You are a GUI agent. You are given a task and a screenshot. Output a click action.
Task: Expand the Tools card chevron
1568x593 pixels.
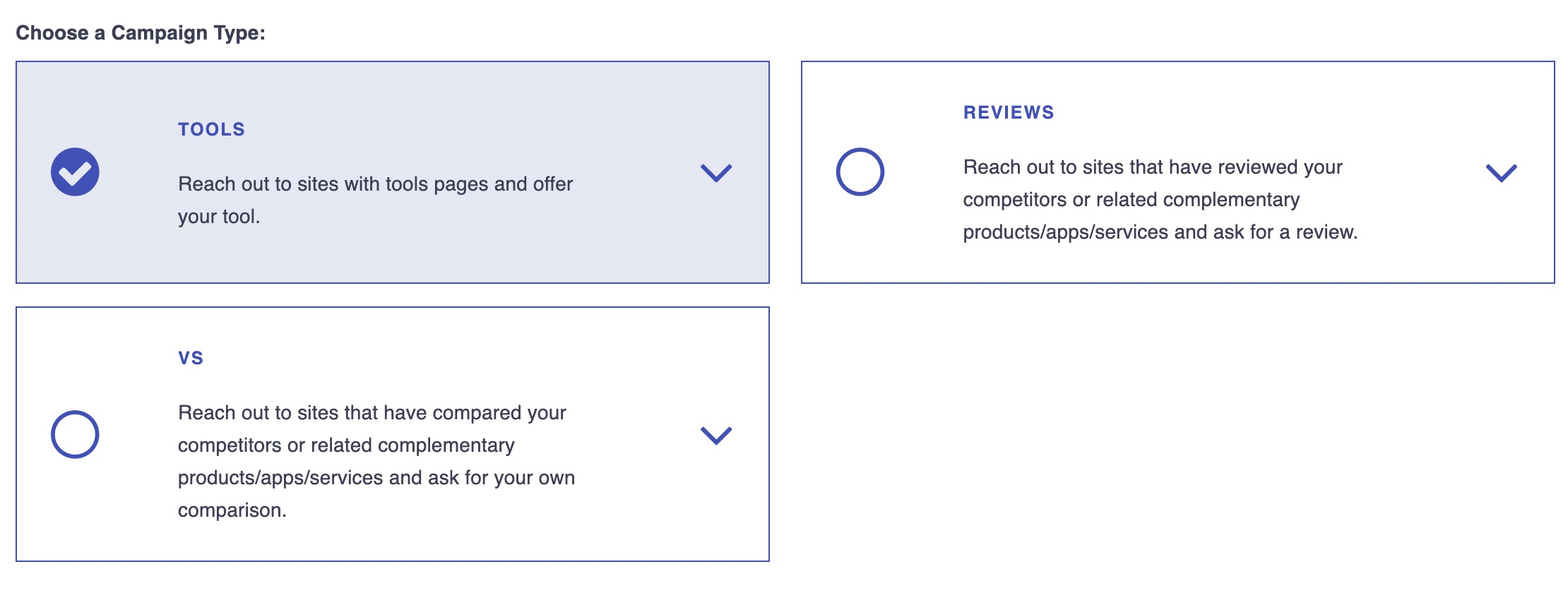[x=716, y=173]
